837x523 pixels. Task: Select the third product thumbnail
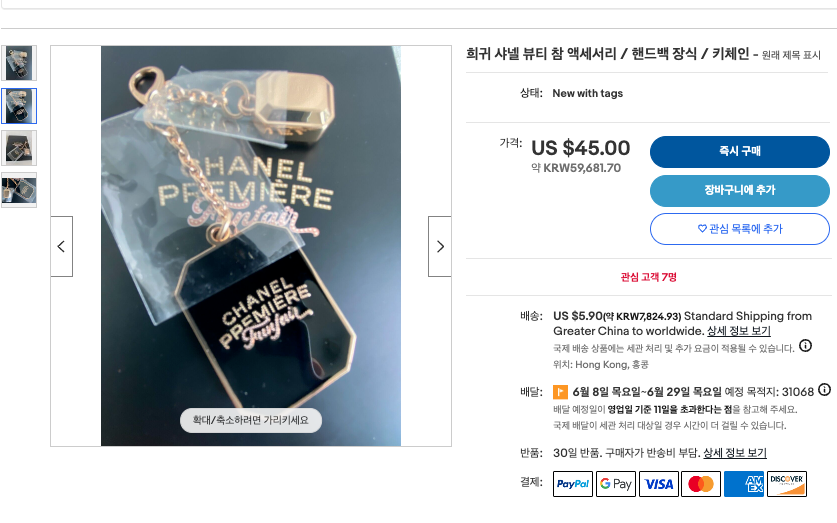pos(19,148)
